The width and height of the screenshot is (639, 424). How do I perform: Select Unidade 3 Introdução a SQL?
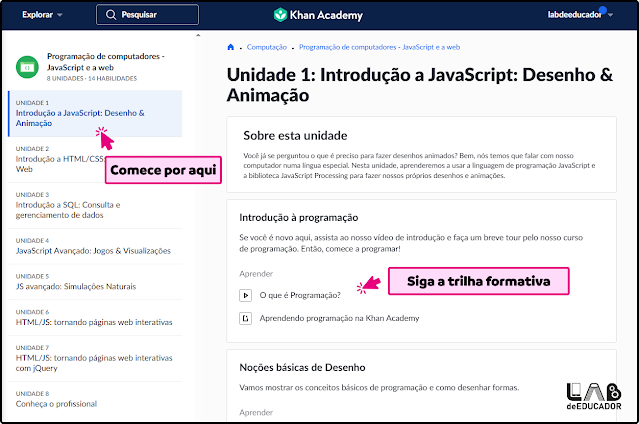click(95, 205)
